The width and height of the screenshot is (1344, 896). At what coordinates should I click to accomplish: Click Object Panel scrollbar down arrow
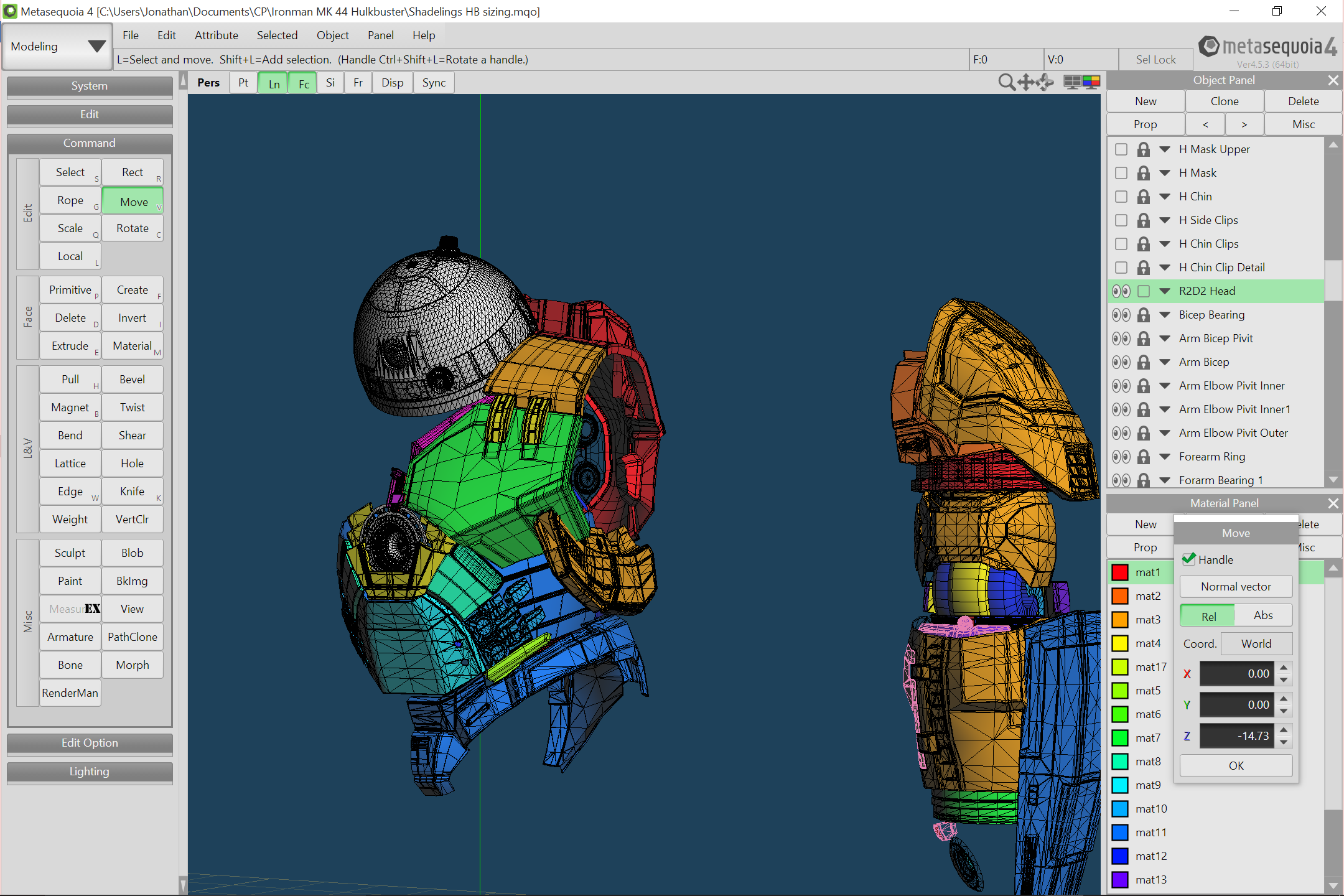pos(1333,480)
